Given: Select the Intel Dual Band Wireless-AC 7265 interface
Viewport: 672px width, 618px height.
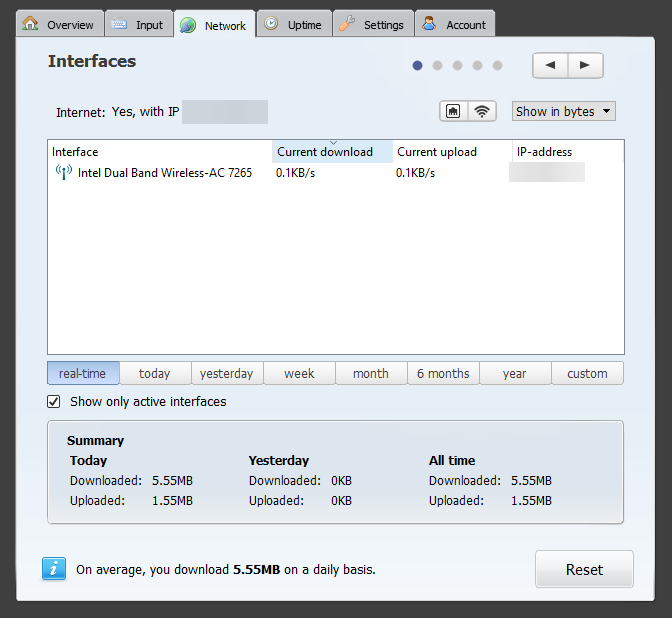Looking at the screenshot, I should coord(165,173).
